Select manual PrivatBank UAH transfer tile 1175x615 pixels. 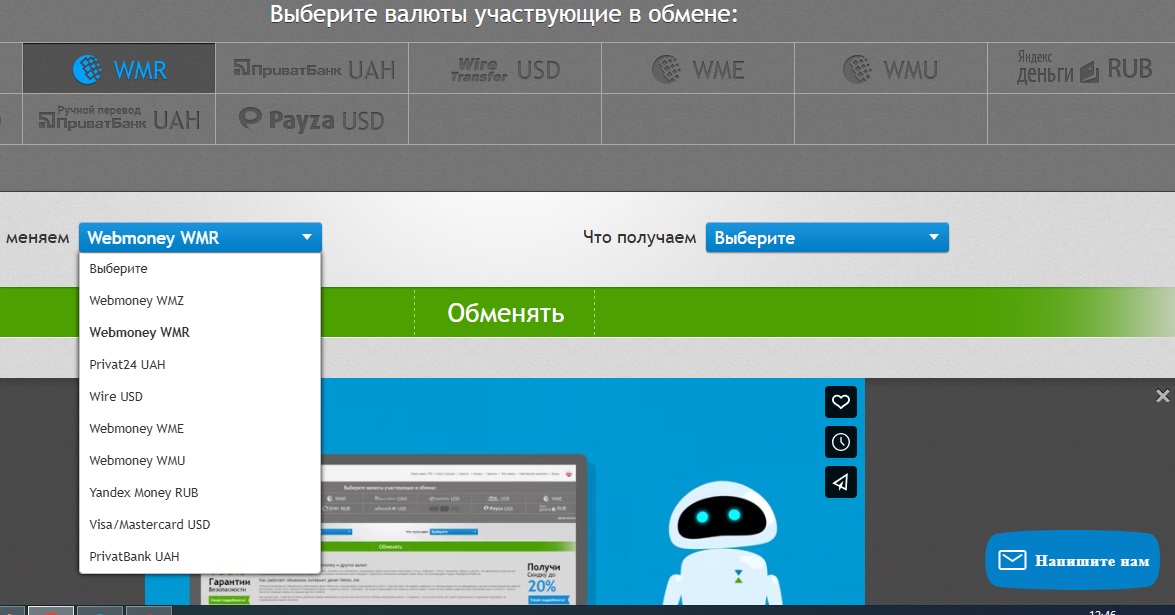click(119, 119)
